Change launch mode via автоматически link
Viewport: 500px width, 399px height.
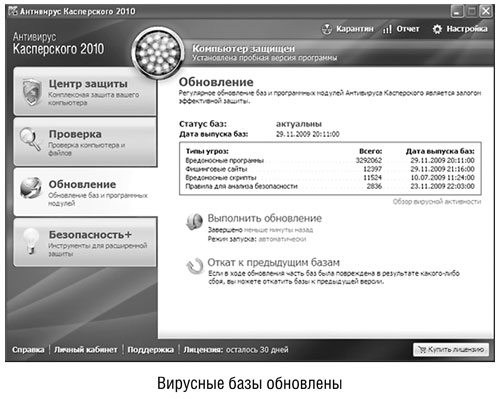pyautogui.click(x=282, y=239)
